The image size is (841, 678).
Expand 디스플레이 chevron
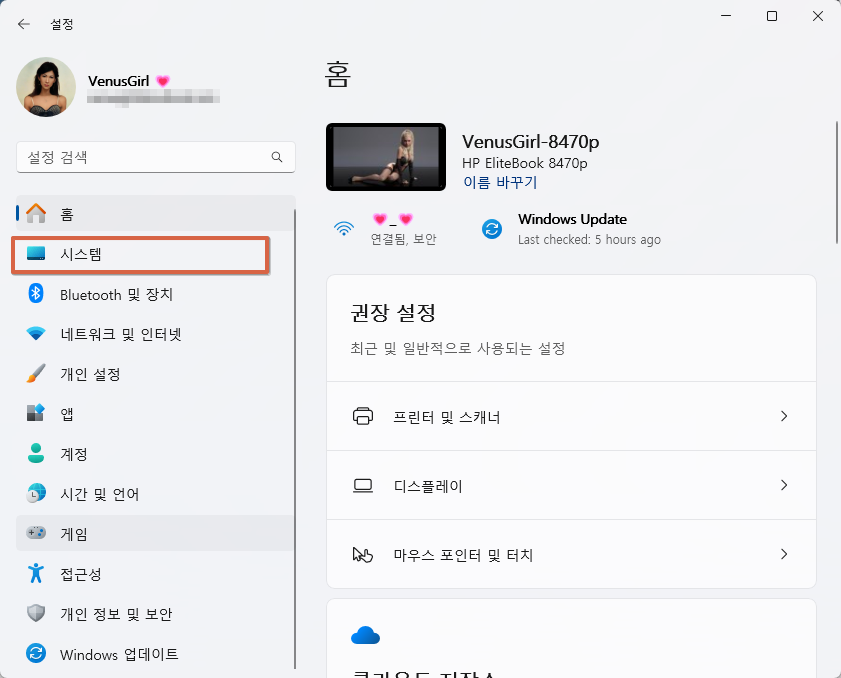[x=784, y=485]
